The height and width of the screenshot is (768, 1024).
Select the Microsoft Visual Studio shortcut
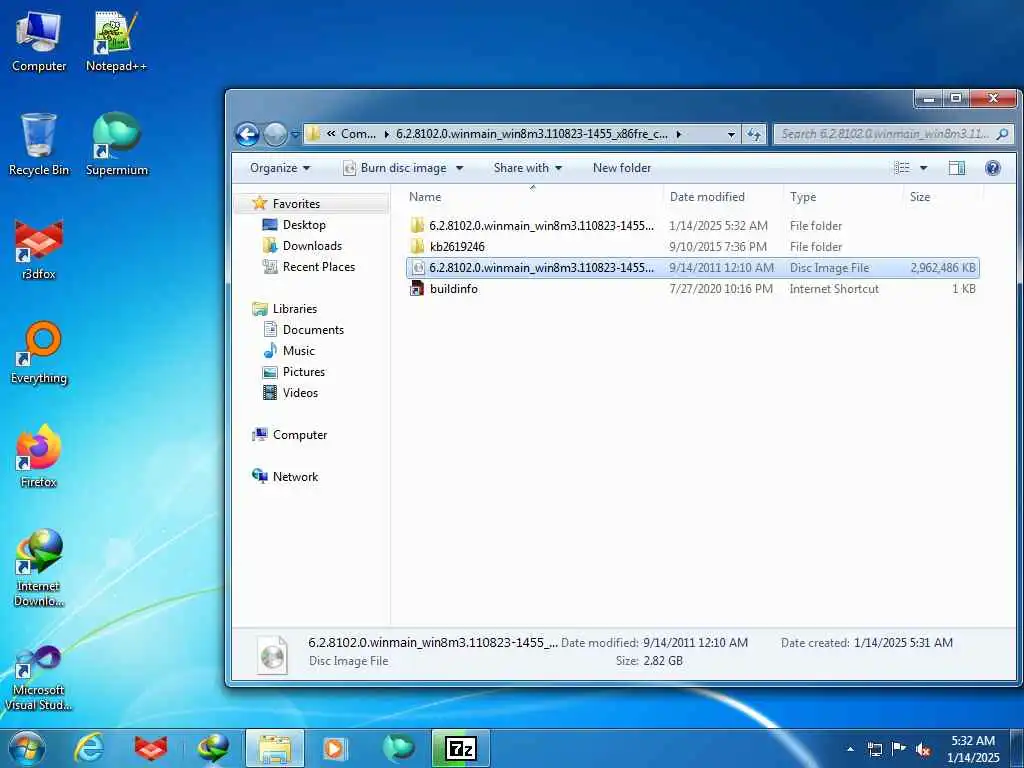pyautogui.click(x=39, y=678)
